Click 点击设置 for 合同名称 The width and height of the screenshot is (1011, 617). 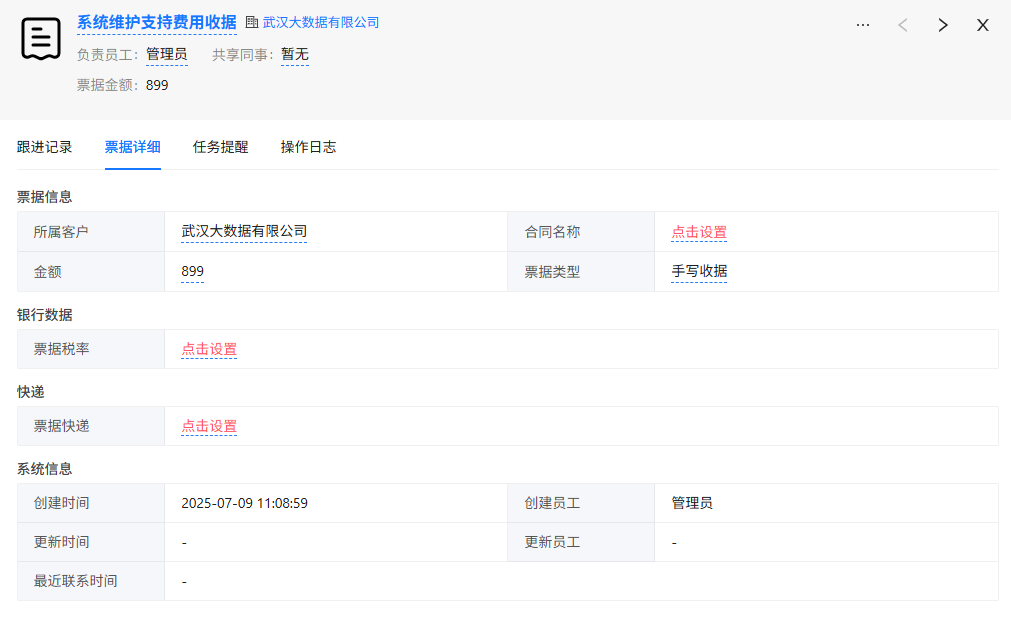[x=699, y=232]
